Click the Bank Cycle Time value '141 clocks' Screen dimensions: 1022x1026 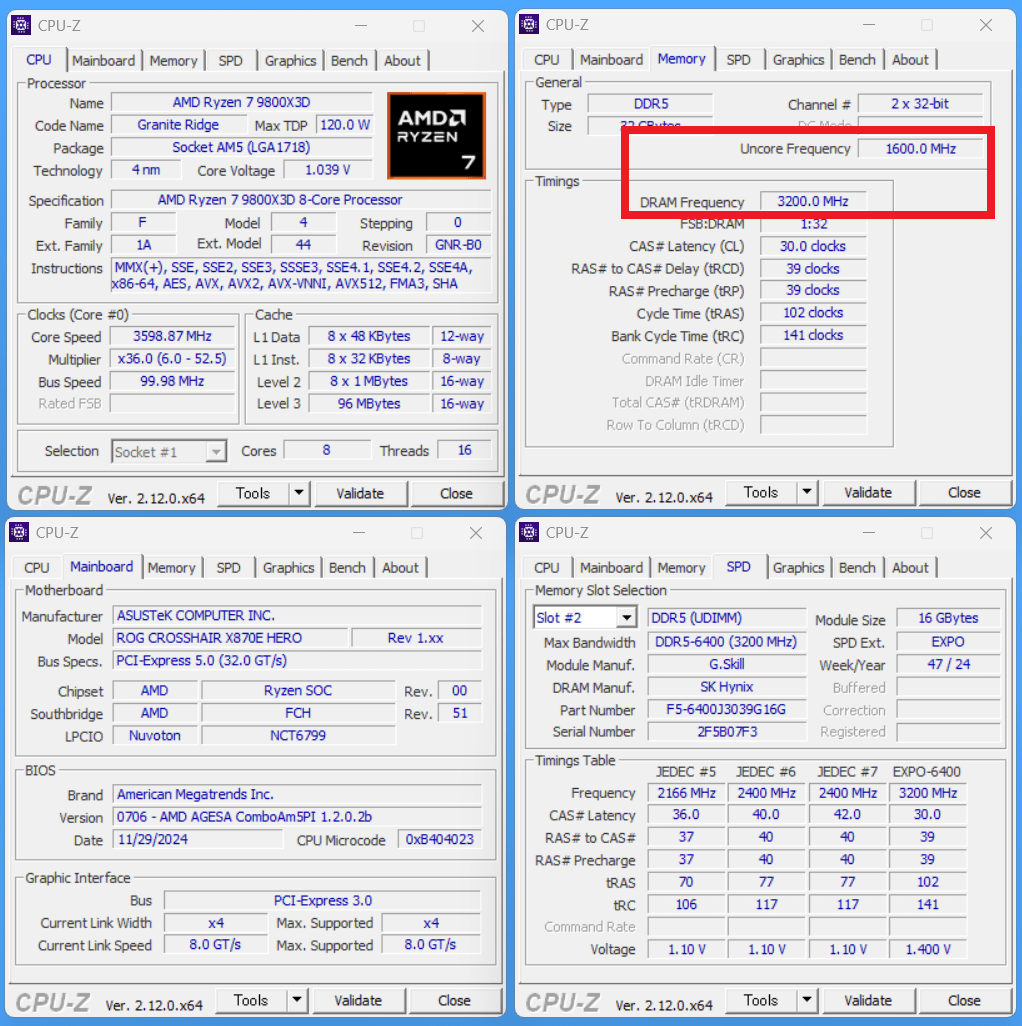tap(813, 335)
